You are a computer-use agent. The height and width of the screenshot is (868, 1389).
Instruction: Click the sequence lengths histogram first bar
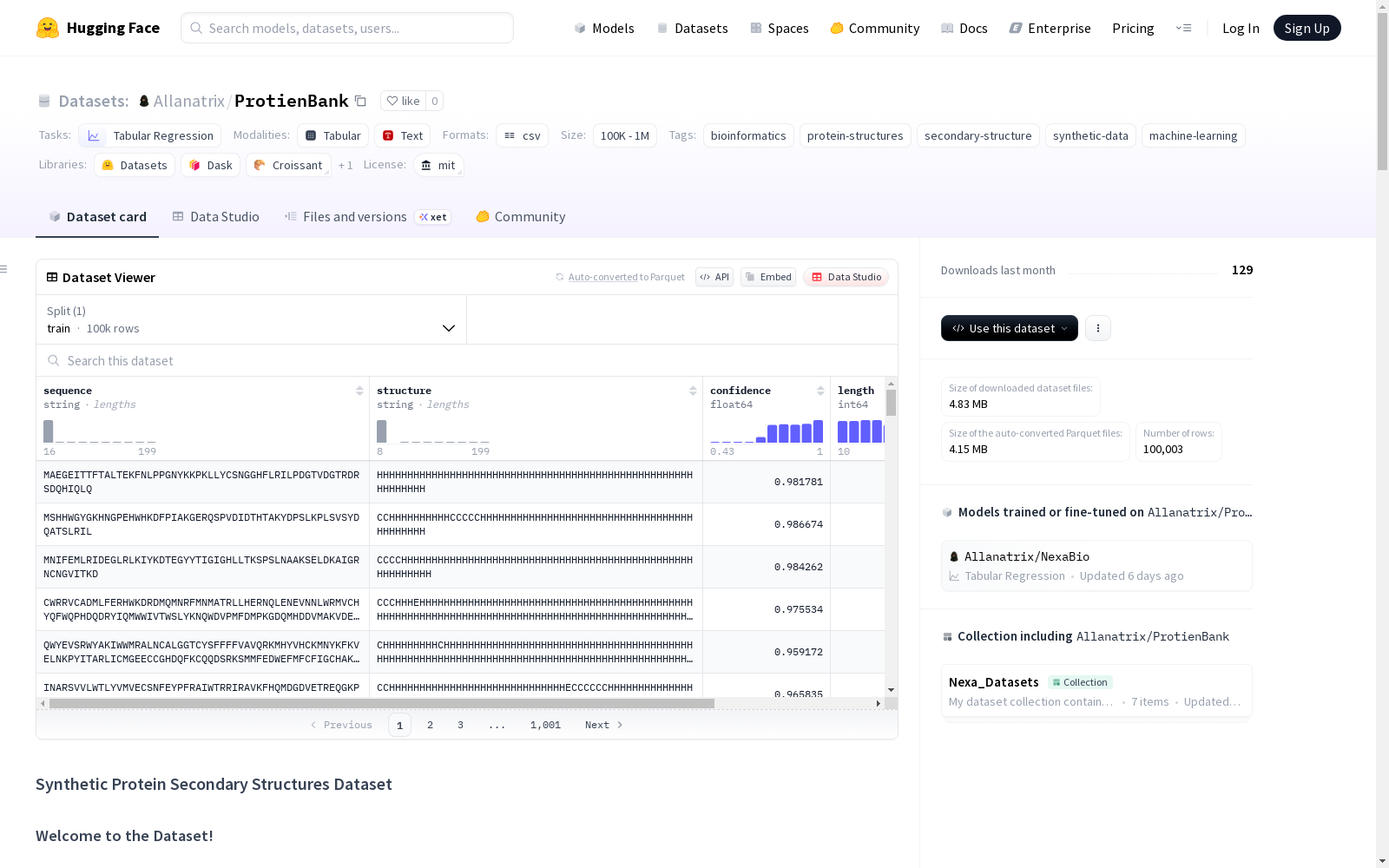point(49,431)
